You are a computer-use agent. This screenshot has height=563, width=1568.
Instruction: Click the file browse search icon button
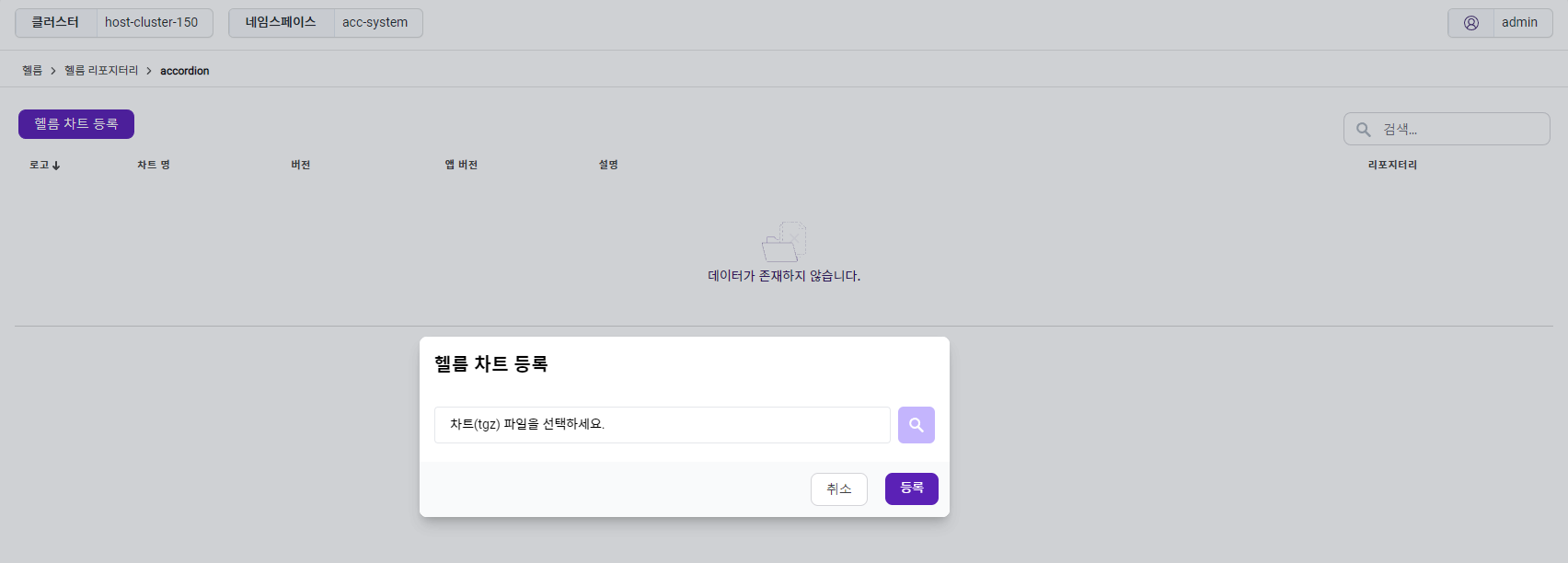coord(916,425)
